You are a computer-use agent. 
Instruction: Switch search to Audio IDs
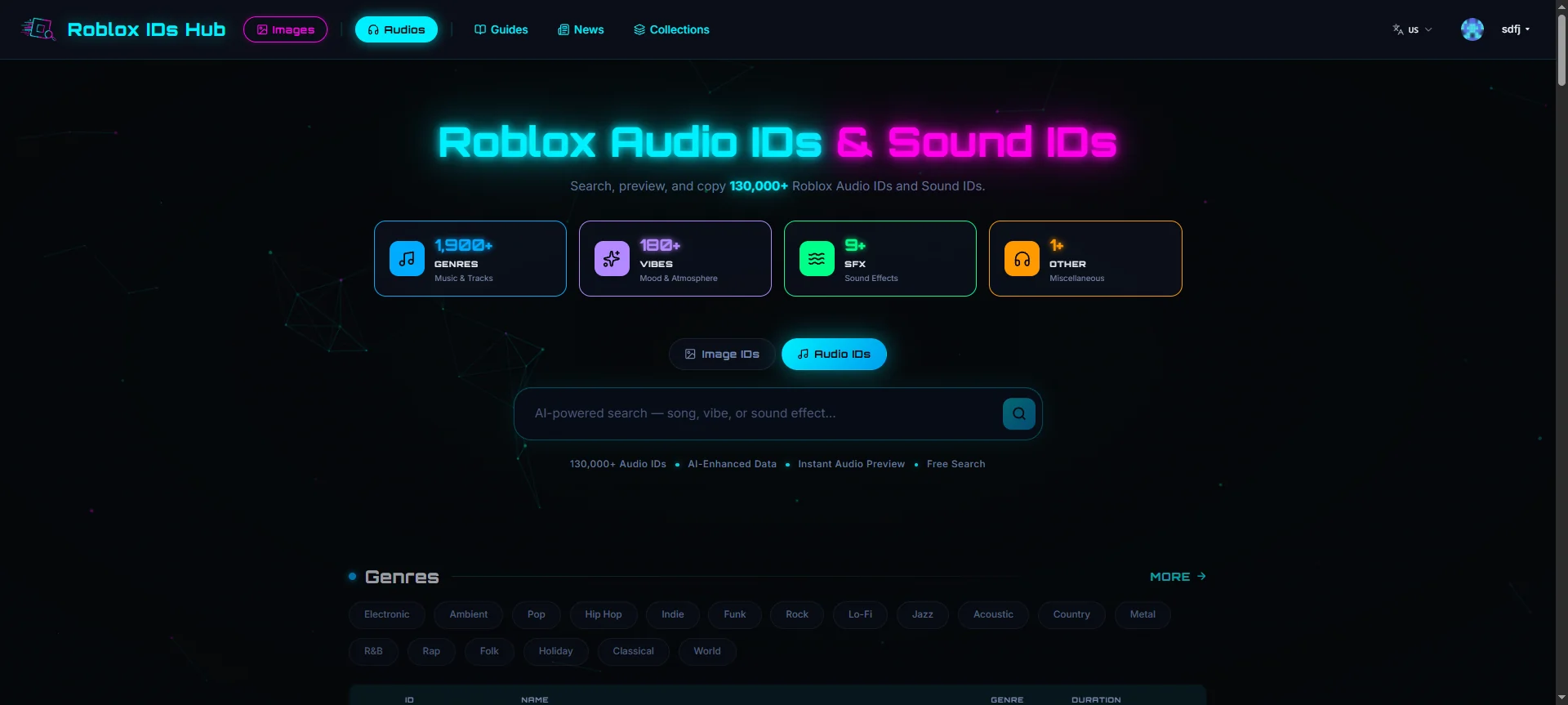click(834, 354)
